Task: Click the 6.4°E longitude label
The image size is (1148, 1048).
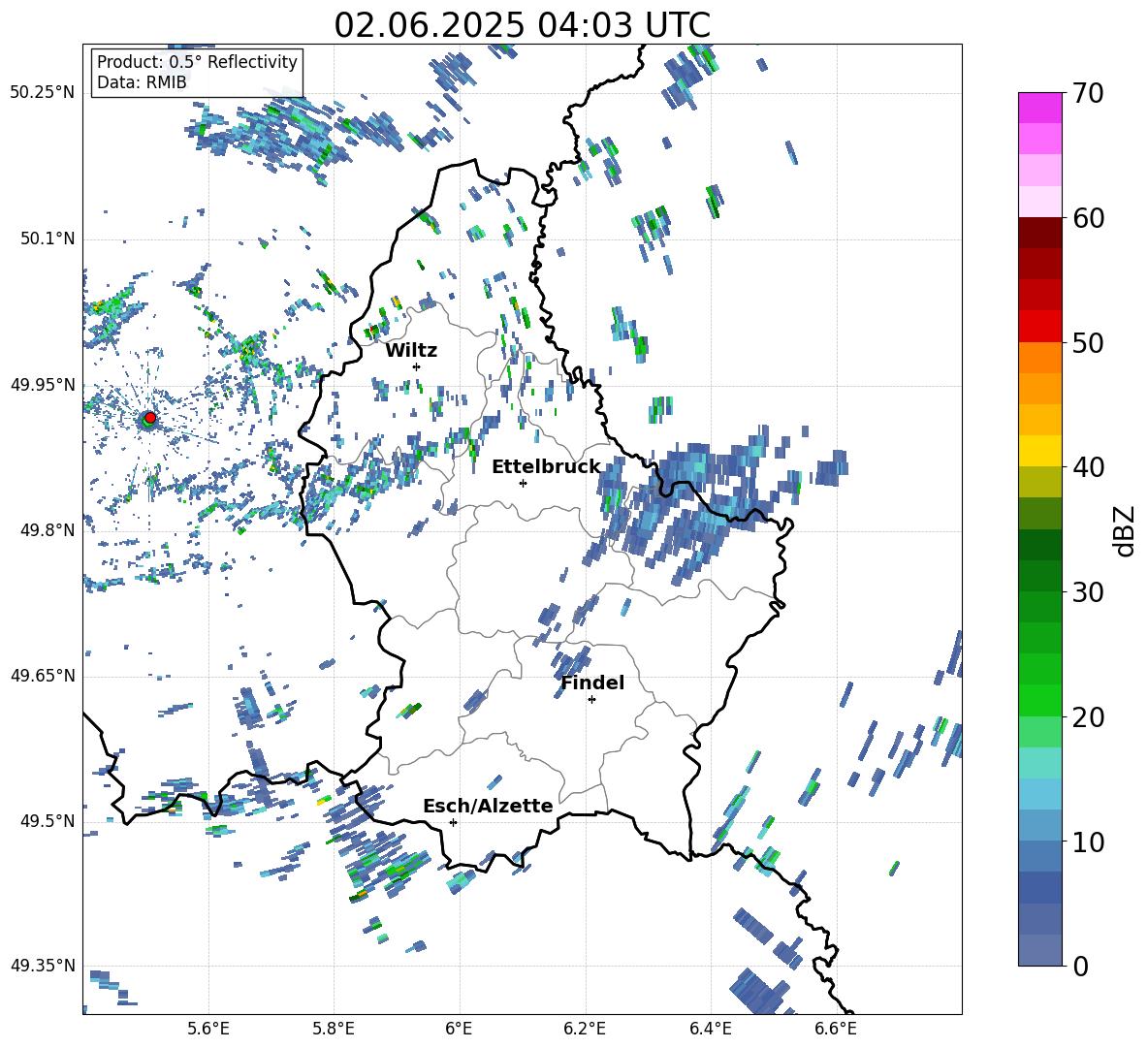Action: [x=710, y=1029]
